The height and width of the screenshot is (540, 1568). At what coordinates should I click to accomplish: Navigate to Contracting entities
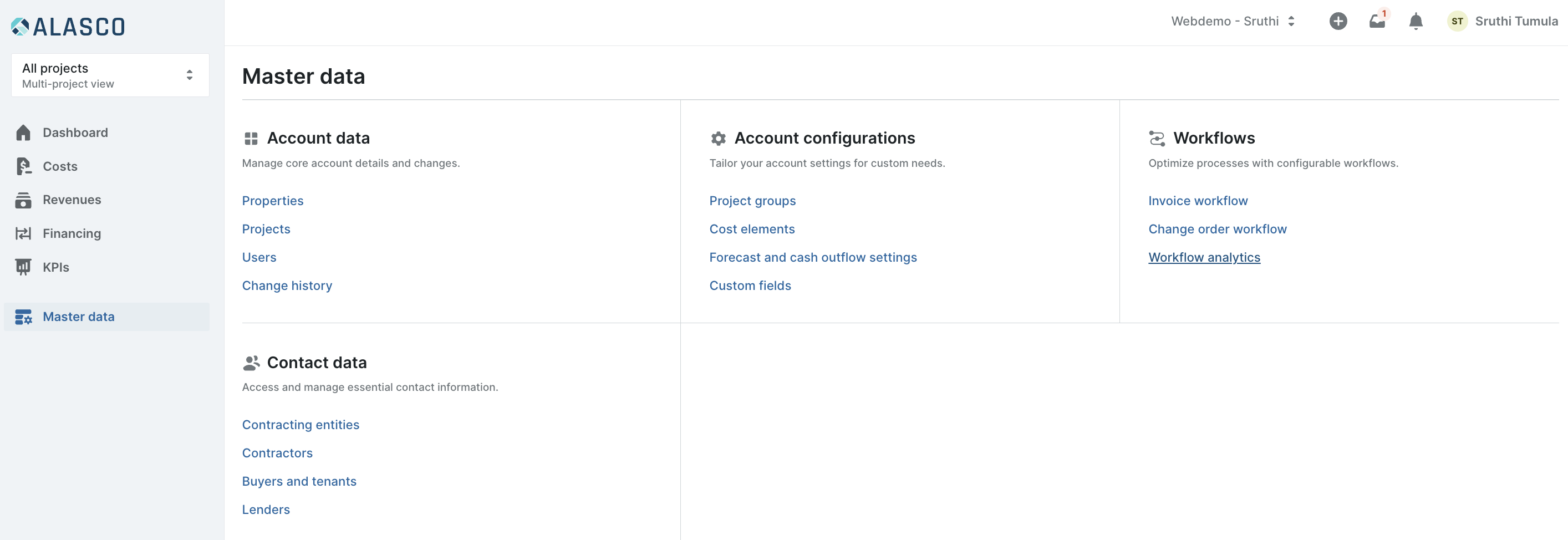point(301,425)
